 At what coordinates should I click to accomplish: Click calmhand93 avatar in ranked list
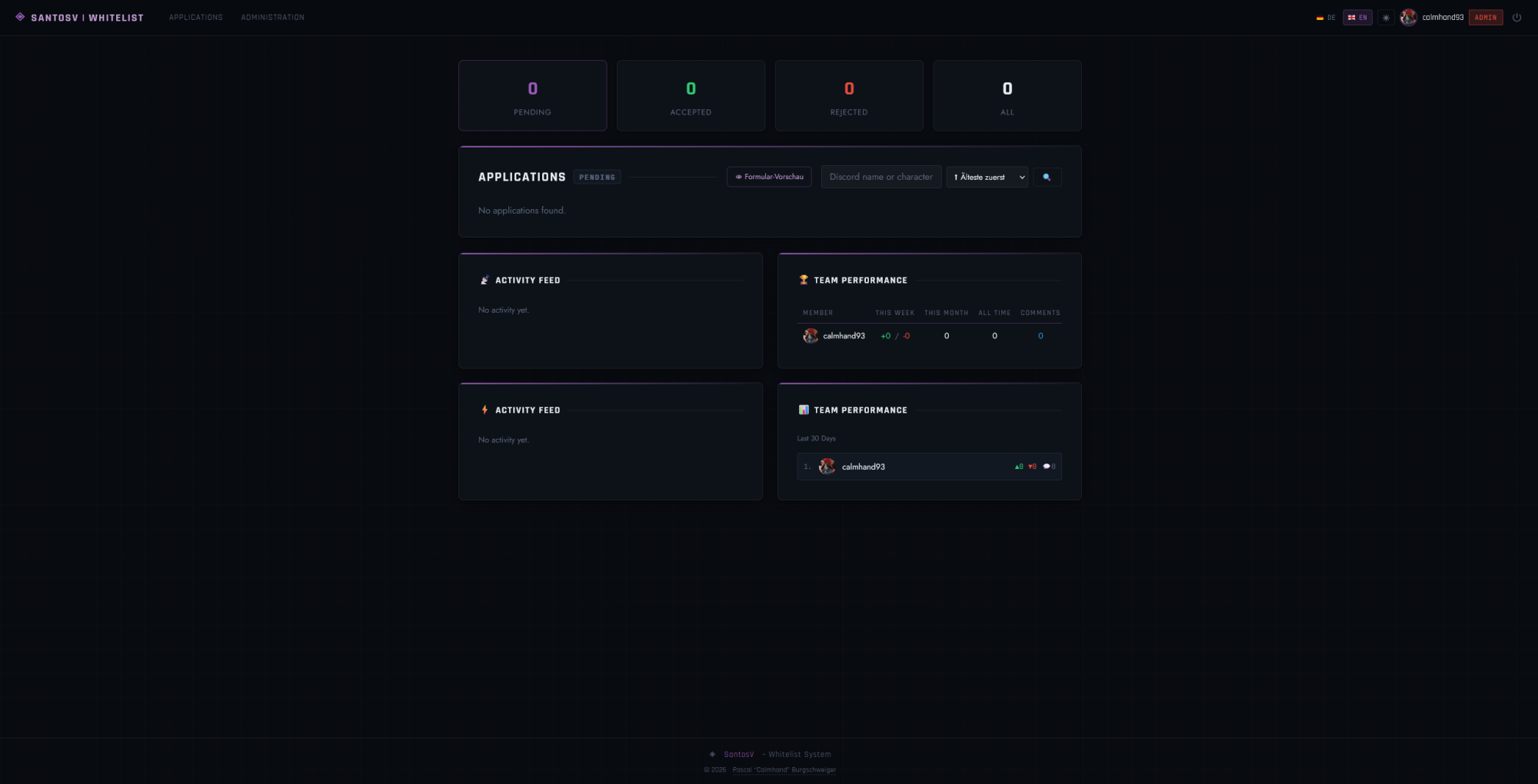click(x=827, y=467)
